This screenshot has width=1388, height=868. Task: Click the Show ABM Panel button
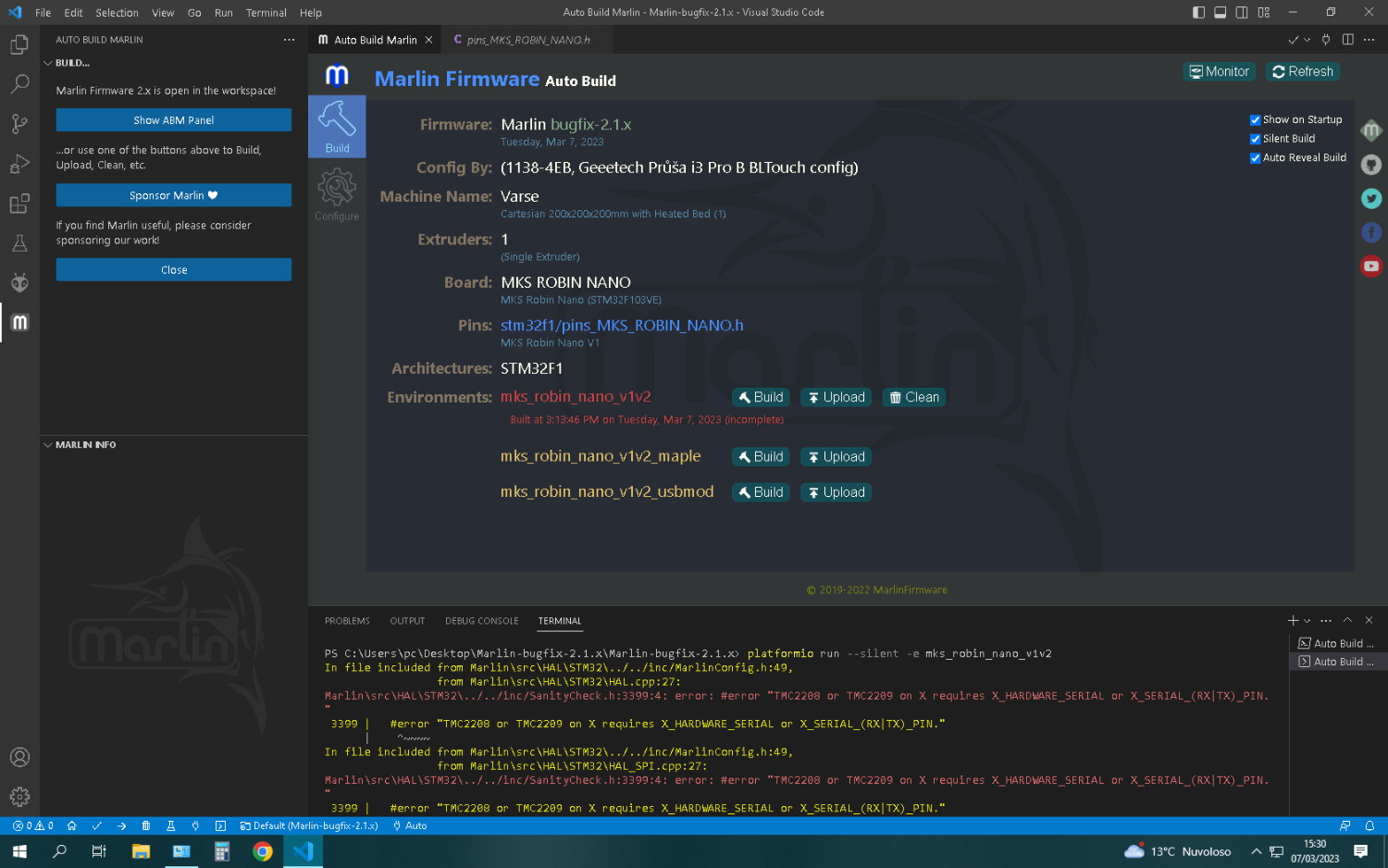click(174, 120)
